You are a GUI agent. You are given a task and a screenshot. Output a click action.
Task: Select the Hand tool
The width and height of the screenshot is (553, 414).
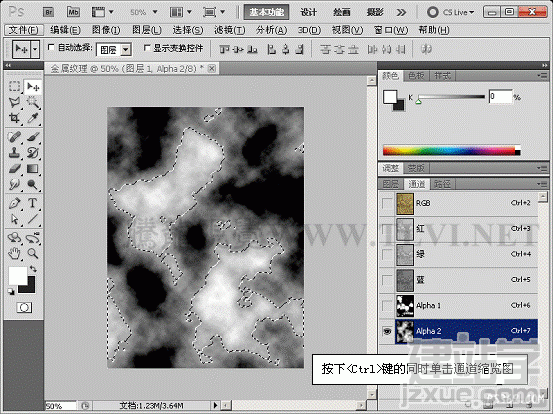(x=14, y=253)
